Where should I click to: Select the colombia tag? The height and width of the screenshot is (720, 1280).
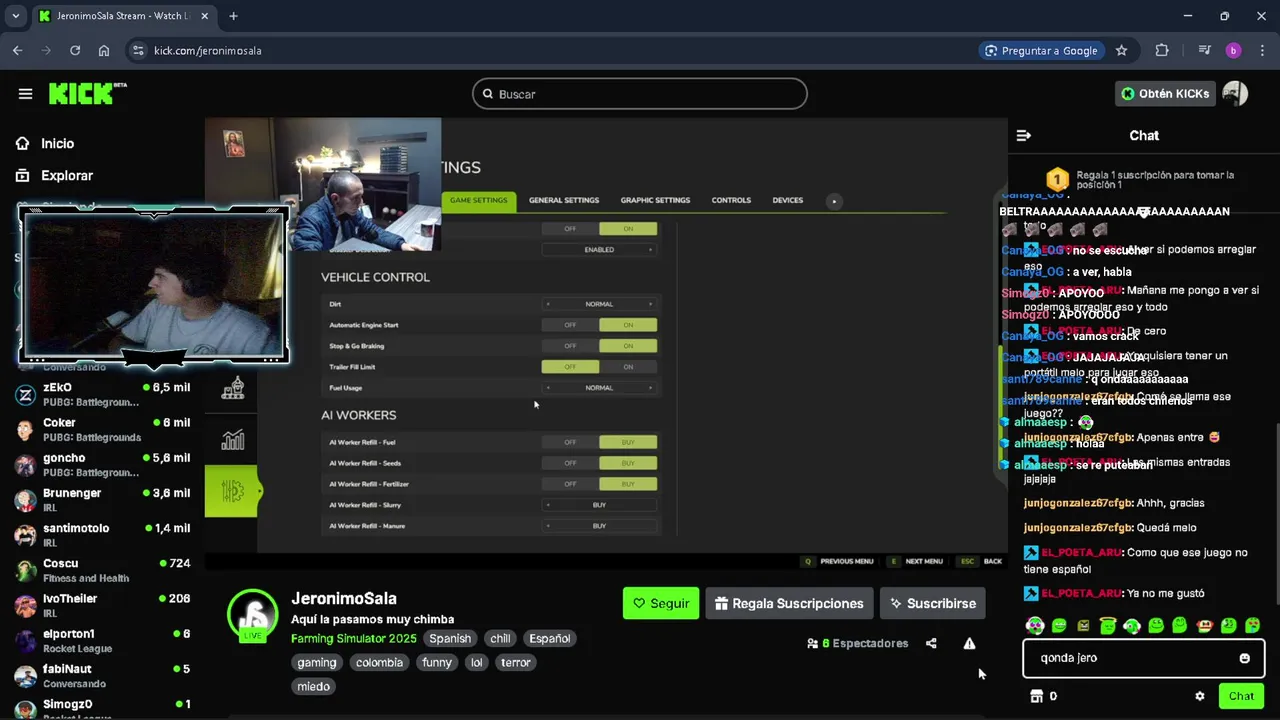coord(380,662)
